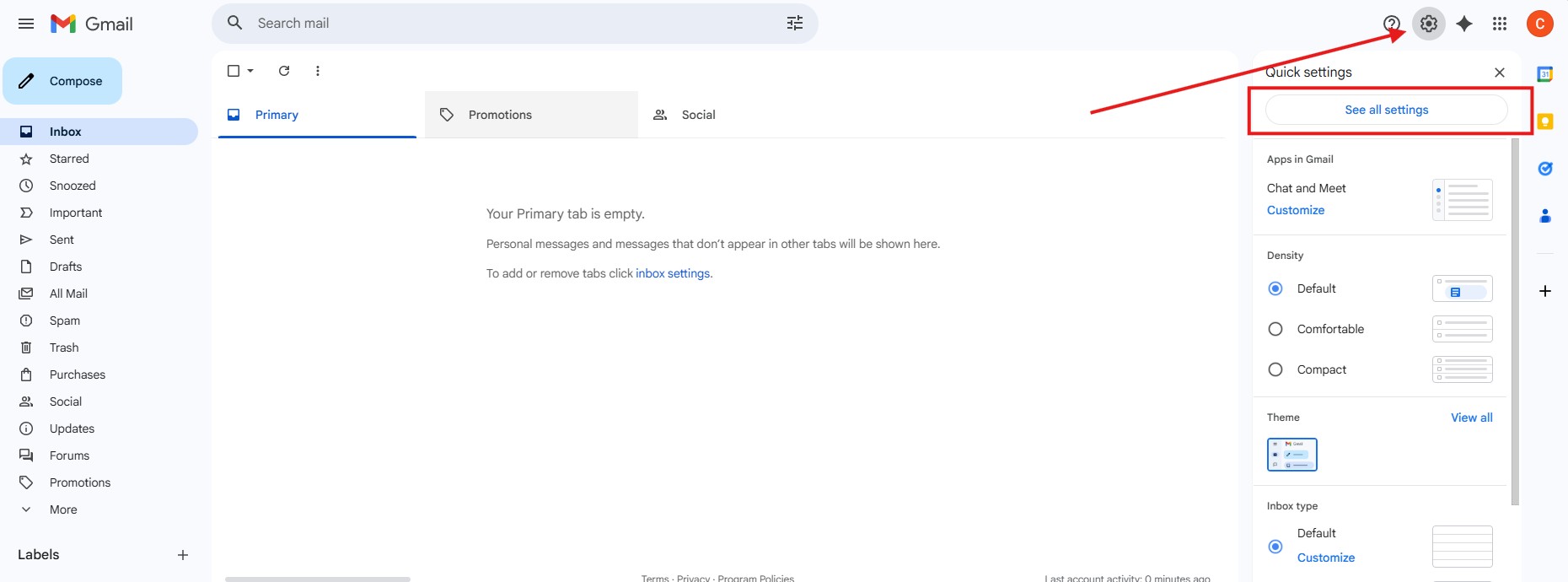
Task: Click the inbox settings link
Action: 673,273
